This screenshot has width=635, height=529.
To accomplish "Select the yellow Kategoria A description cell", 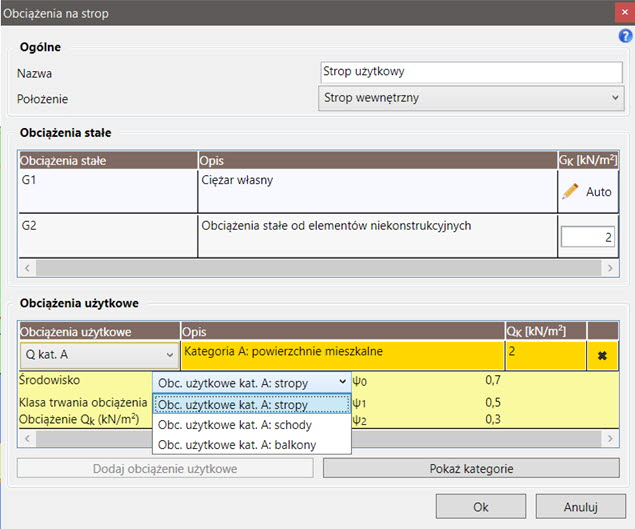I will point(341,355).
